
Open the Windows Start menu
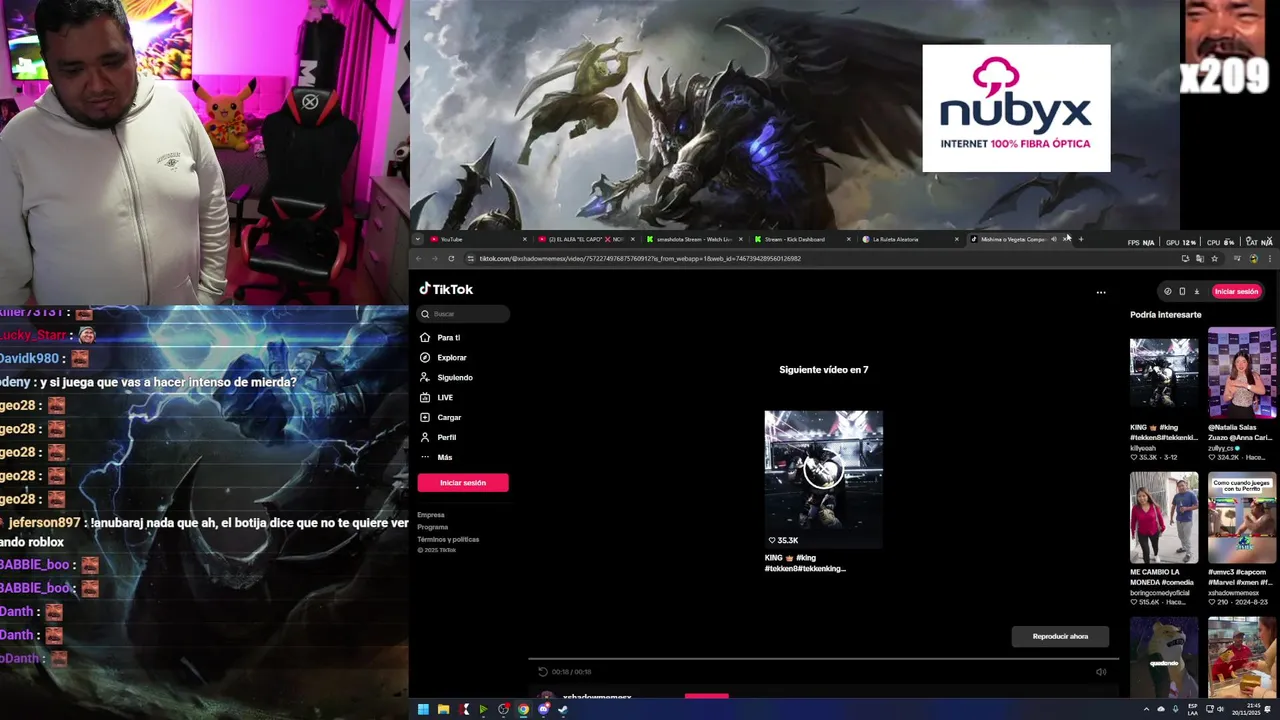(x=423, y=710)
